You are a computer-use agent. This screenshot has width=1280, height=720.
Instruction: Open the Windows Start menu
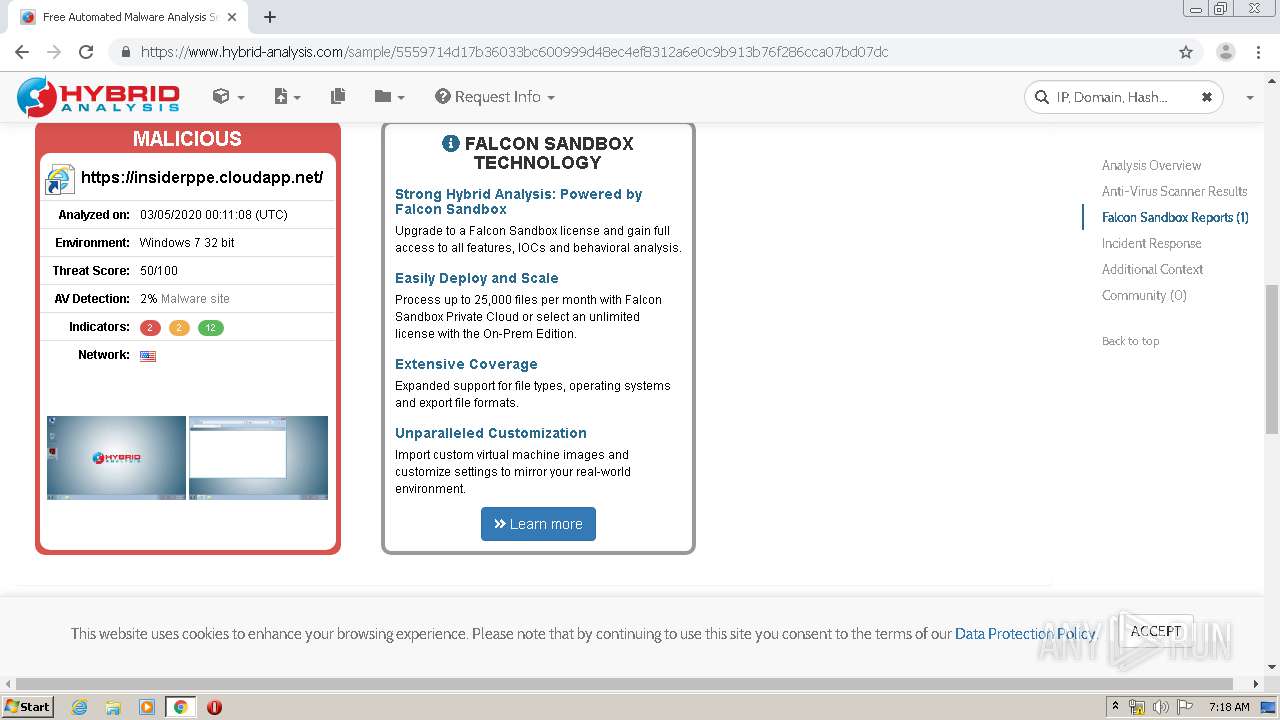pyautogui.click(x=27, y=706)
